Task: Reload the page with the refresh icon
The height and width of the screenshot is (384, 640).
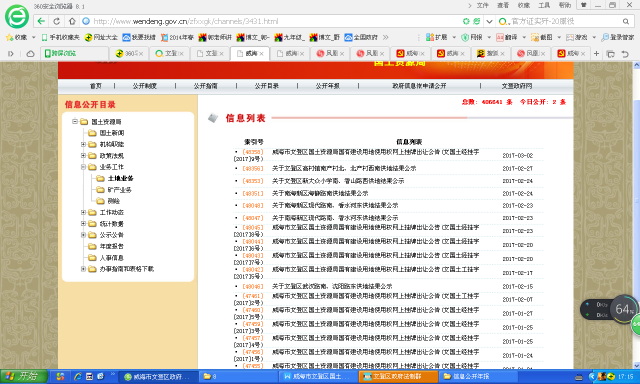Action: (x=56, y=21)
